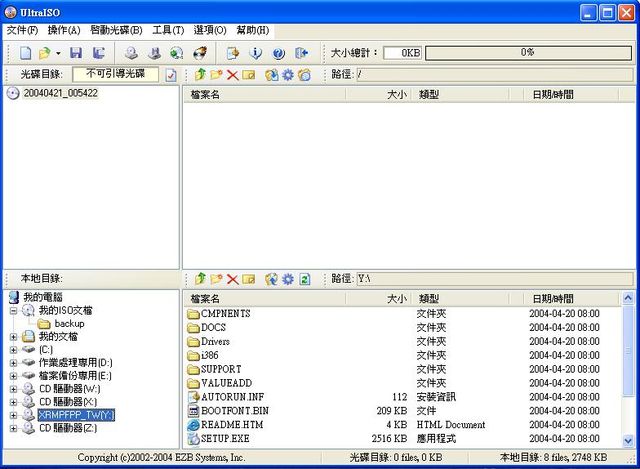Select the SETUP.EXE file

pyautogui.click(x=225, y=438)
